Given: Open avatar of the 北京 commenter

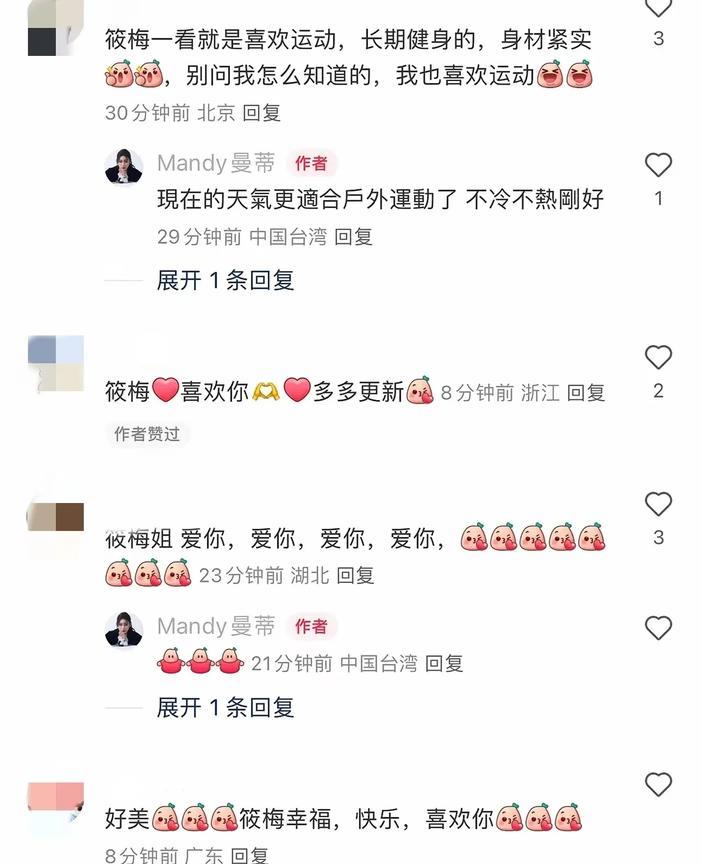Looking at the screenshot, I should pos(56,28).
